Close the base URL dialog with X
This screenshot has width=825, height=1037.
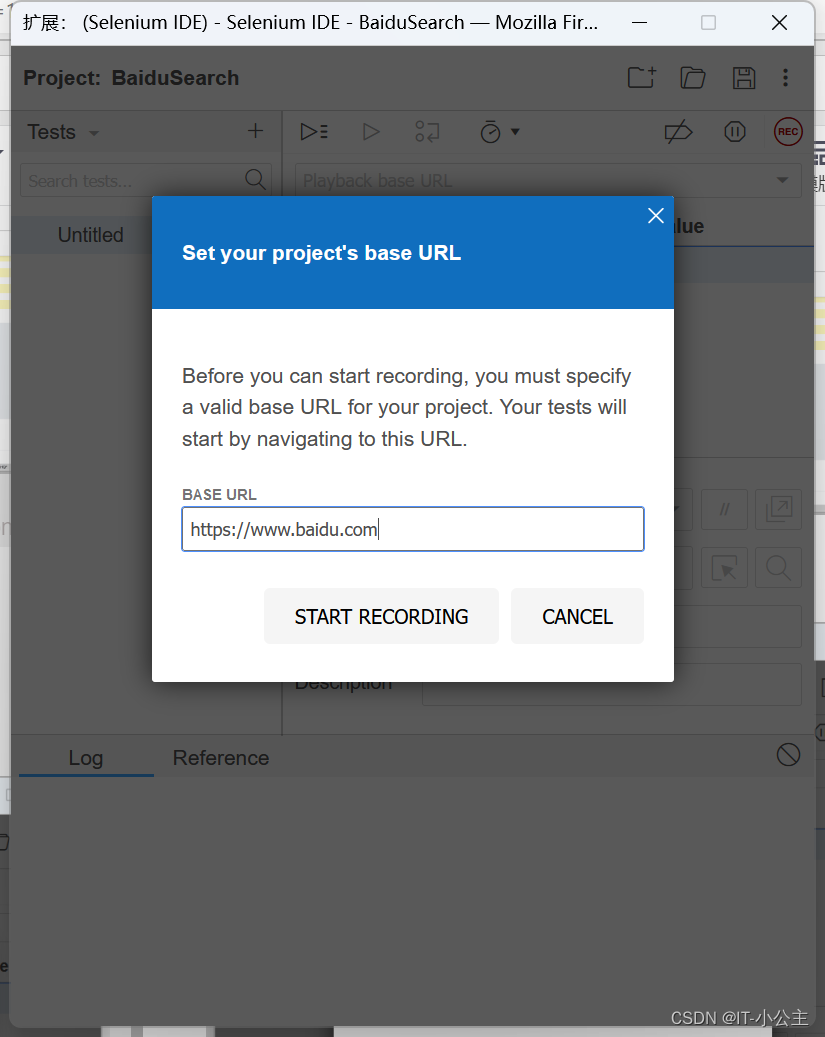coord(656,216)
